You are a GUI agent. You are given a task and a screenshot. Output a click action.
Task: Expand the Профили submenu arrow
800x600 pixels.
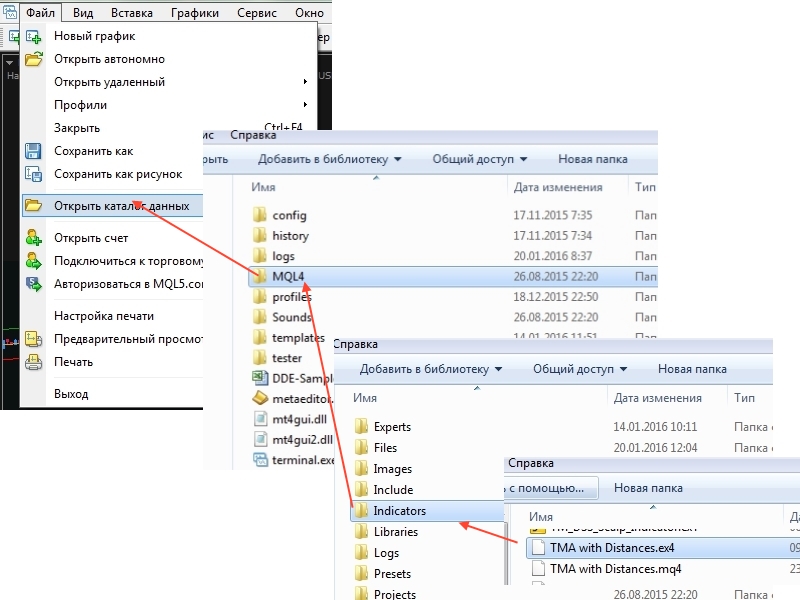click(305, 105)
